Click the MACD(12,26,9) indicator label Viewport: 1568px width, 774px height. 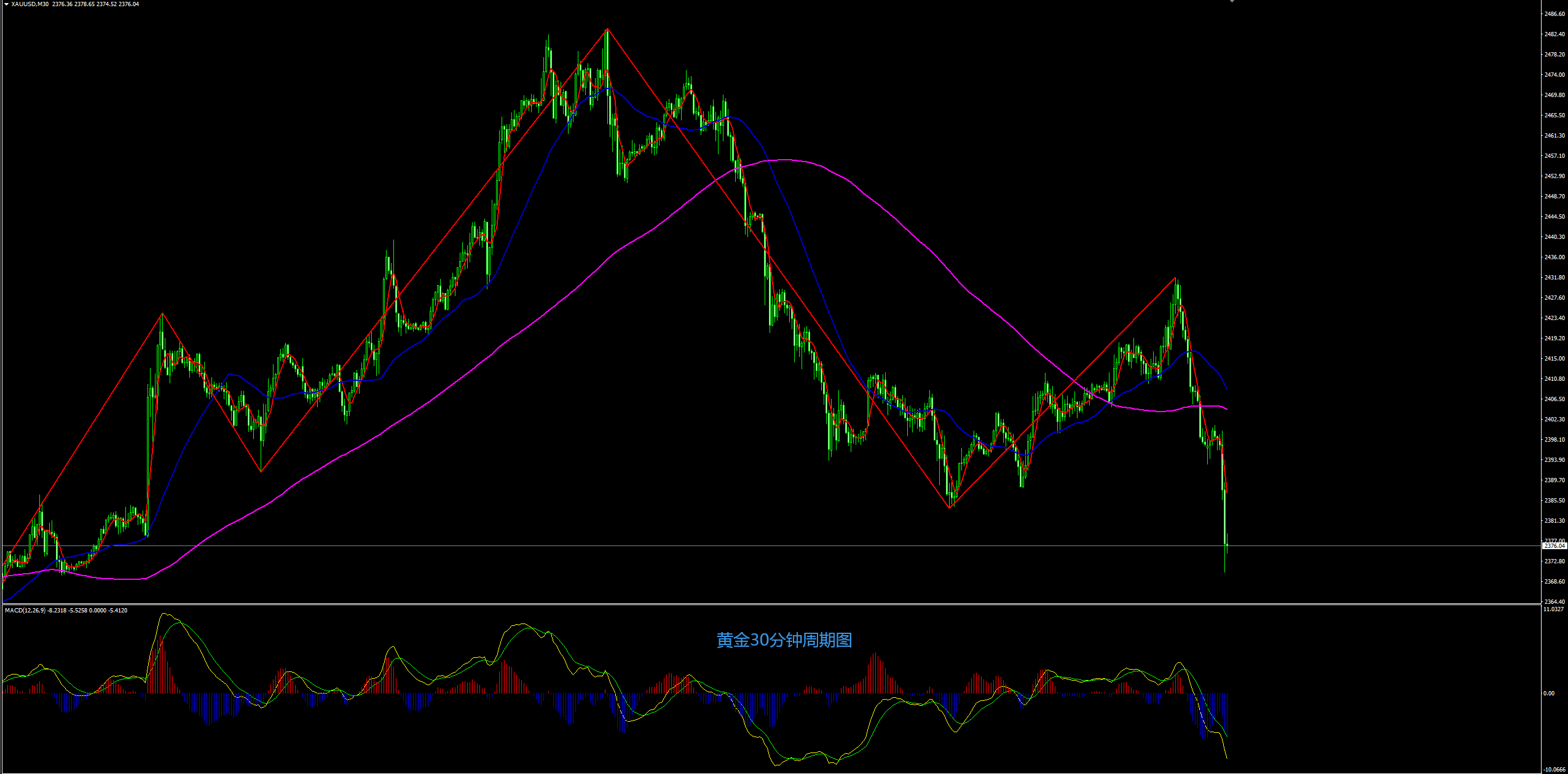[x=25, y=610]
